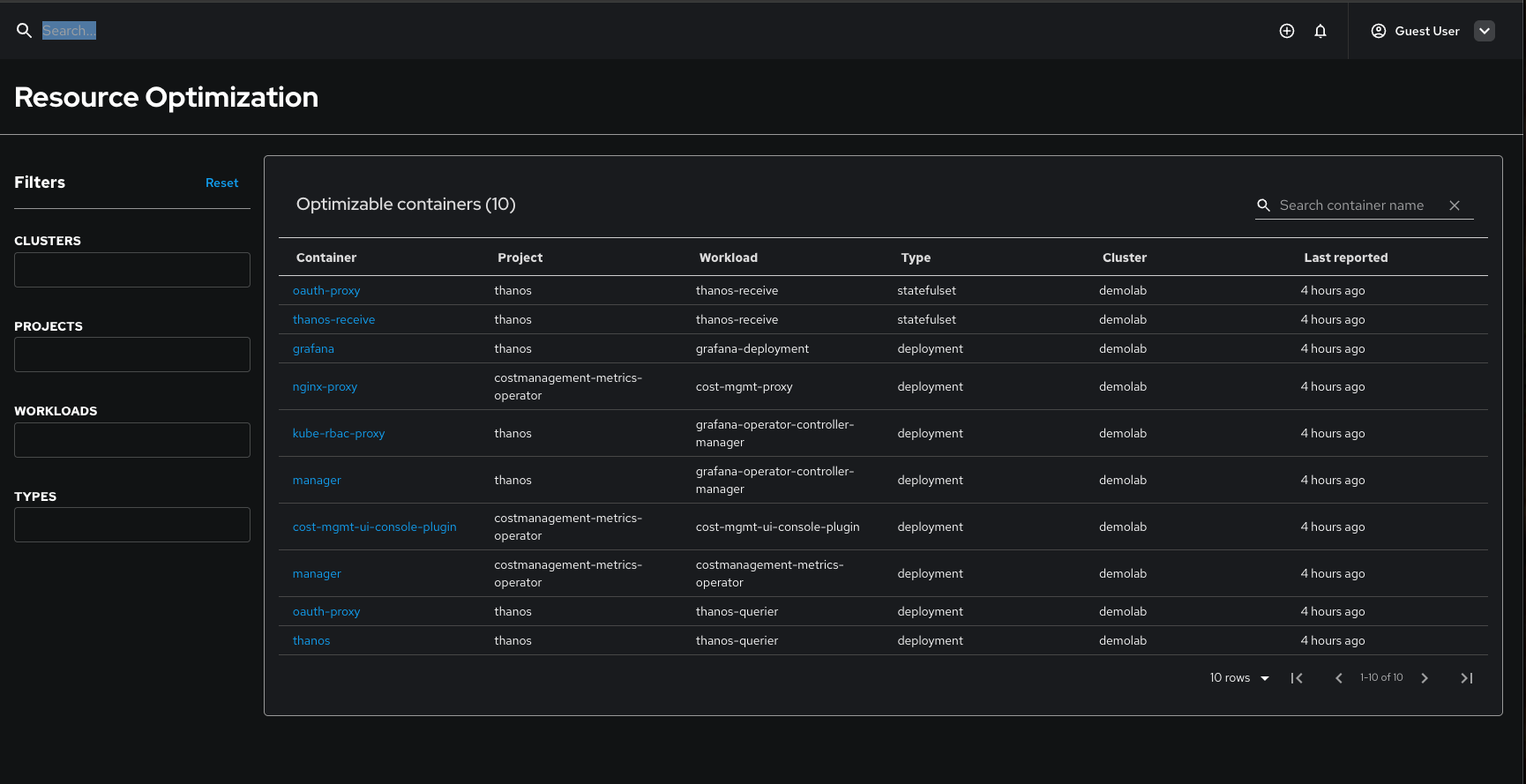Clear the container name search
Viewport: 1526px width, 784px height.
pyautogui.click(x=1455, y=205)
